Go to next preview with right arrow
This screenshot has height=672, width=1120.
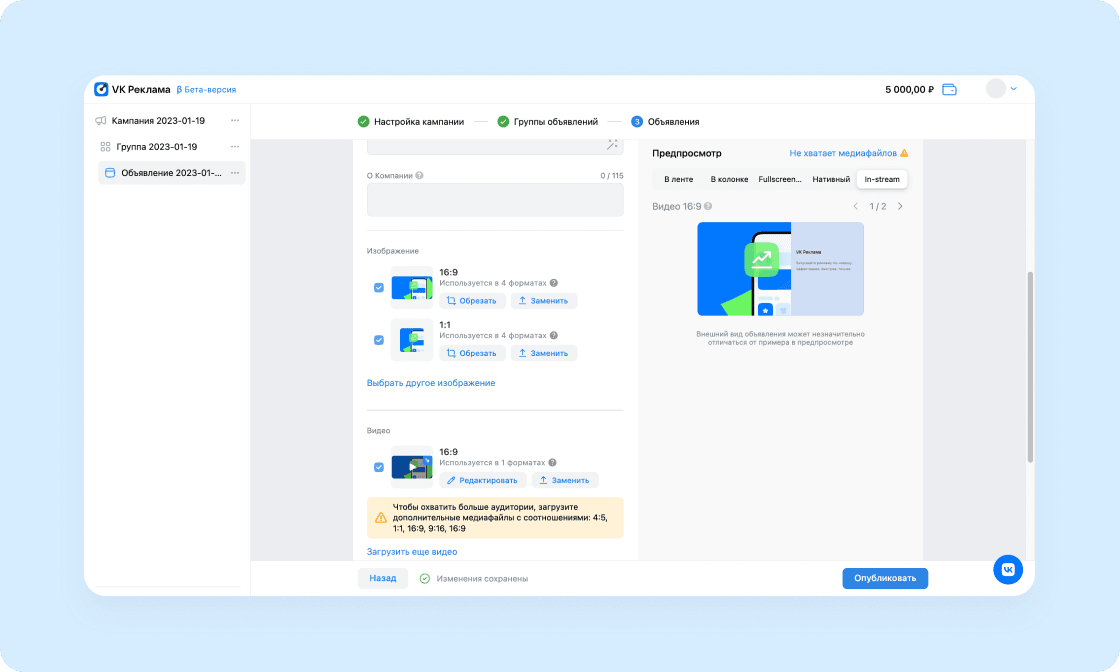pos(900,206)
